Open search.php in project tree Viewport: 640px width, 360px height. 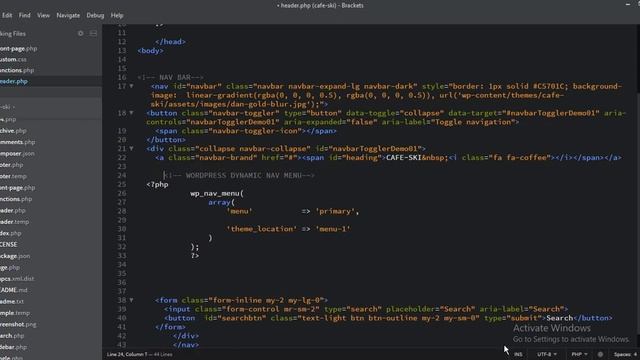(12, 336)
